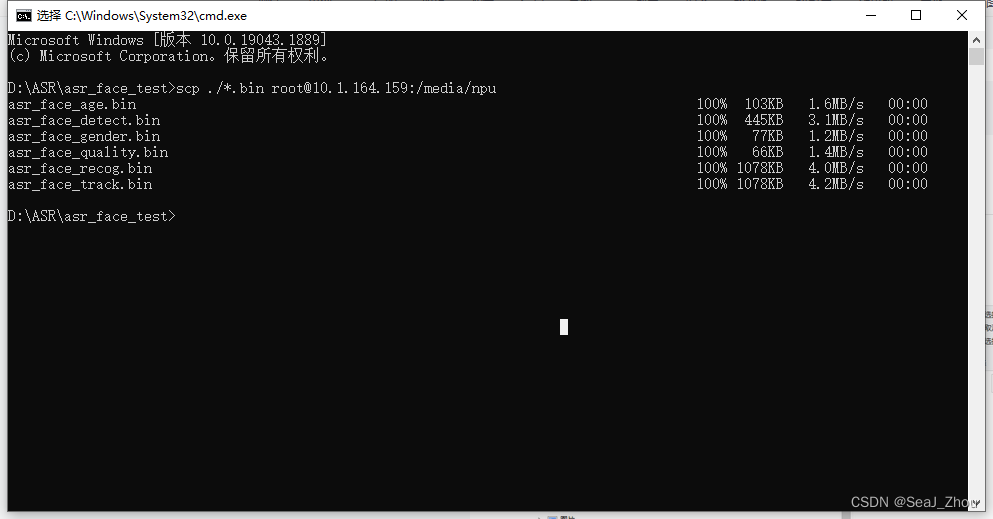Click the Microsoft Corporation copyright line
The height and width of the screenshot is (519, 993).
168,56
